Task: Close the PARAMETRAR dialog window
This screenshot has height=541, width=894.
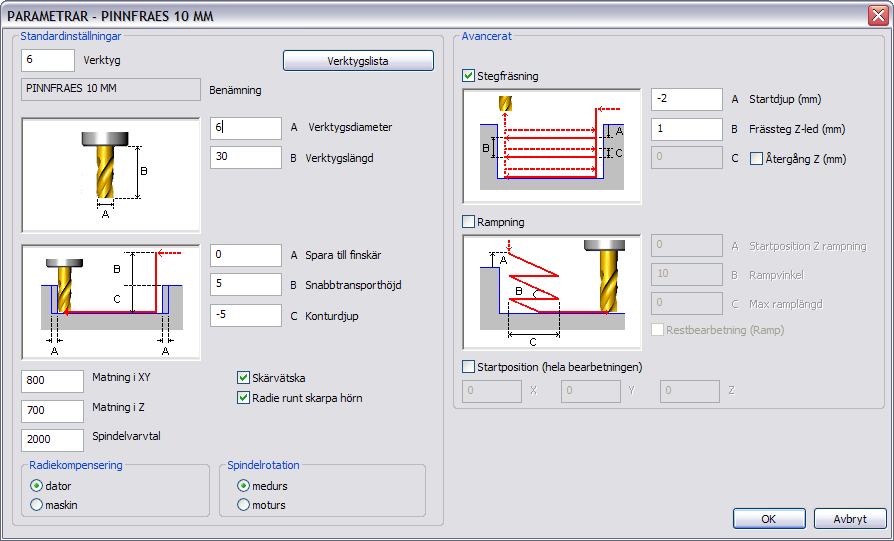Action: coord(878,15)
